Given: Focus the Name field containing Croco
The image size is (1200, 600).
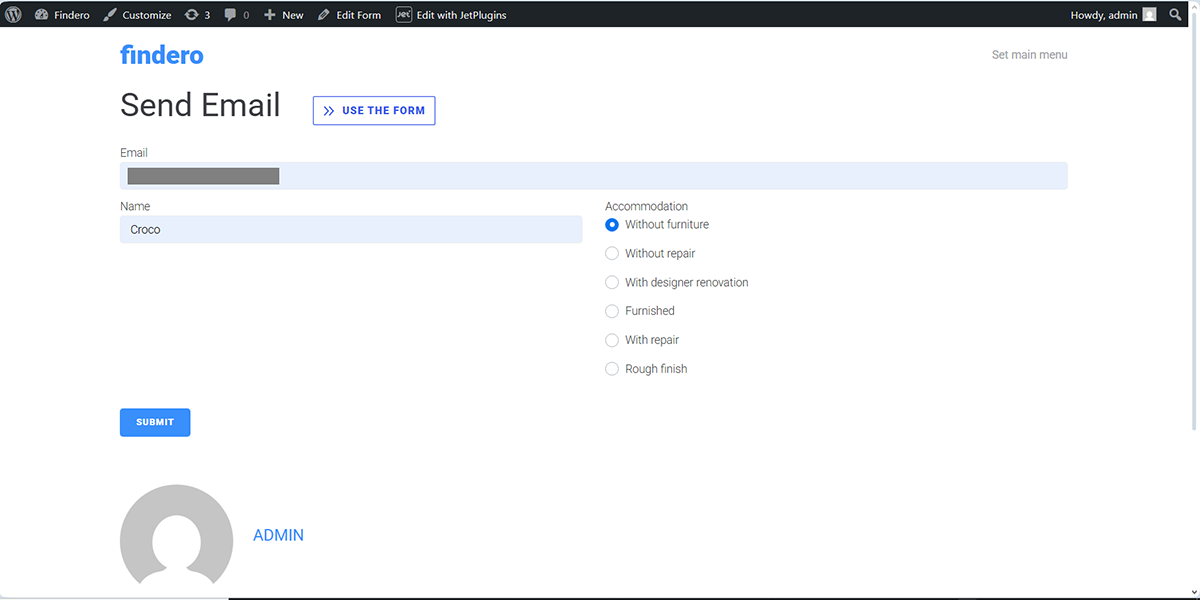Looking at the screenshot, I should point(351,229).
